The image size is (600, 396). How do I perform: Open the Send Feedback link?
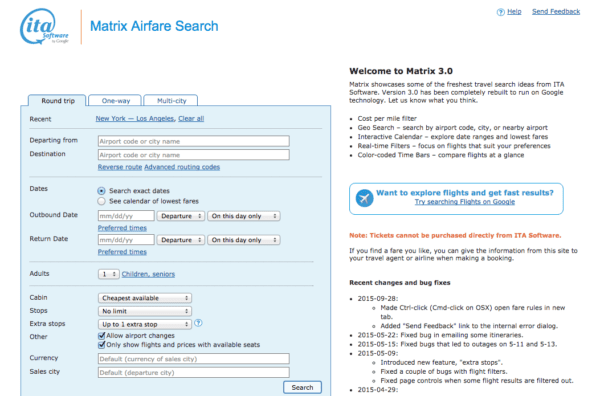556,11
